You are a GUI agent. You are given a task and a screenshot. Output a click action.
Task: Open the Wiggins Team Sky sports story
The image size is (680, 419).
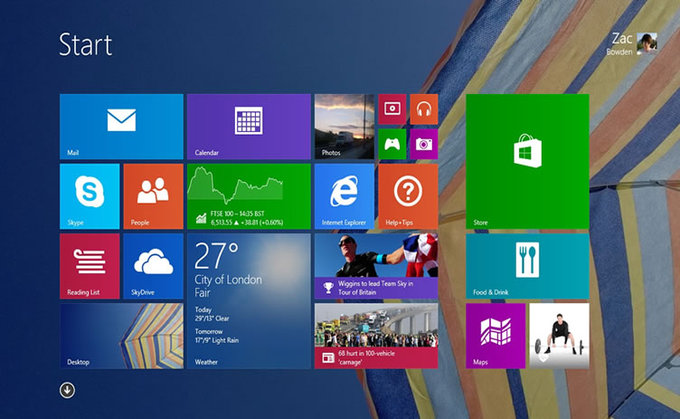click(375, 266)
